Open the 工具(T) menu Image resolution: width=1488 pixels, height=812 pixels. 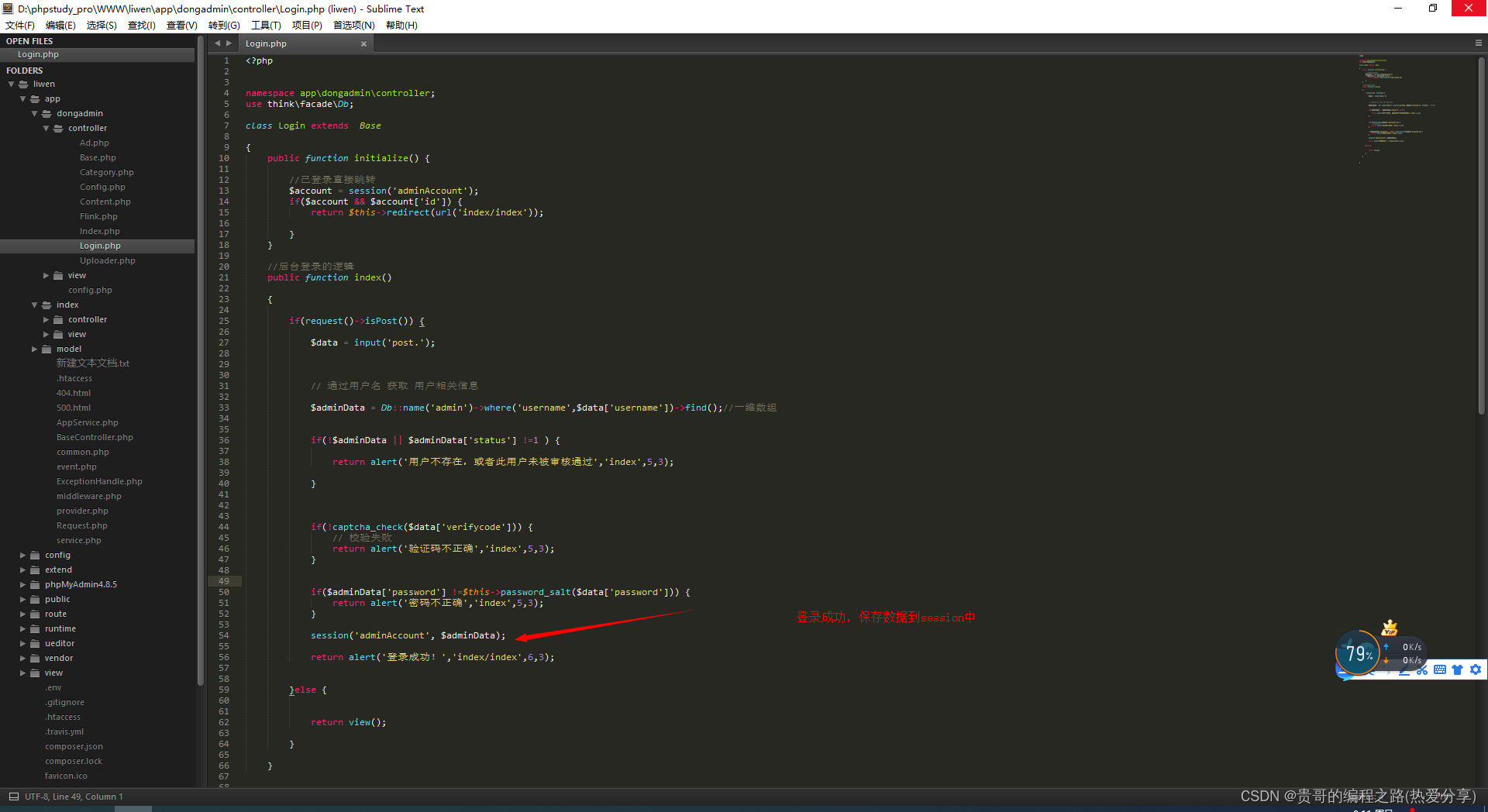coord(266,26)
